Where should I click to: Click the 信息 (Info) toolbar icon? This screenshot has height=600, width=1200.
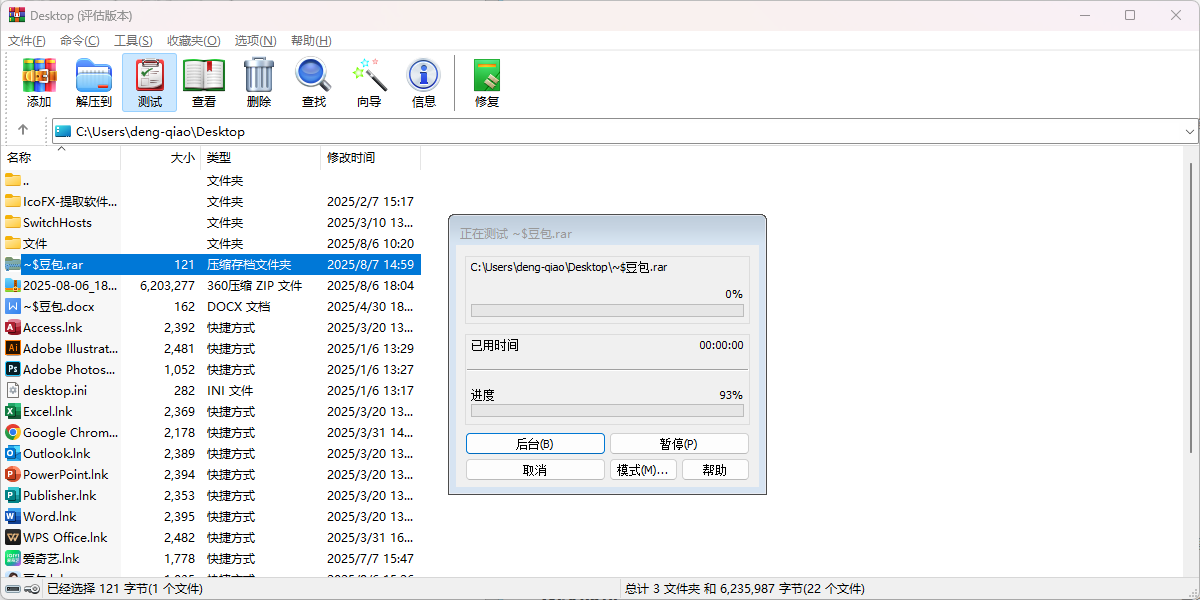[x=423, y=82]
